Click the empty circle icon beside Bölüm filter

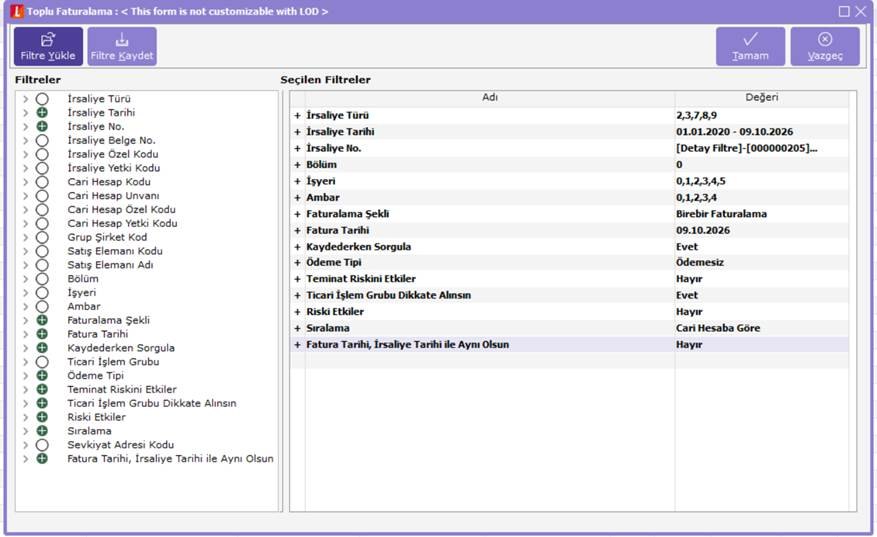[x=42, y=279]
